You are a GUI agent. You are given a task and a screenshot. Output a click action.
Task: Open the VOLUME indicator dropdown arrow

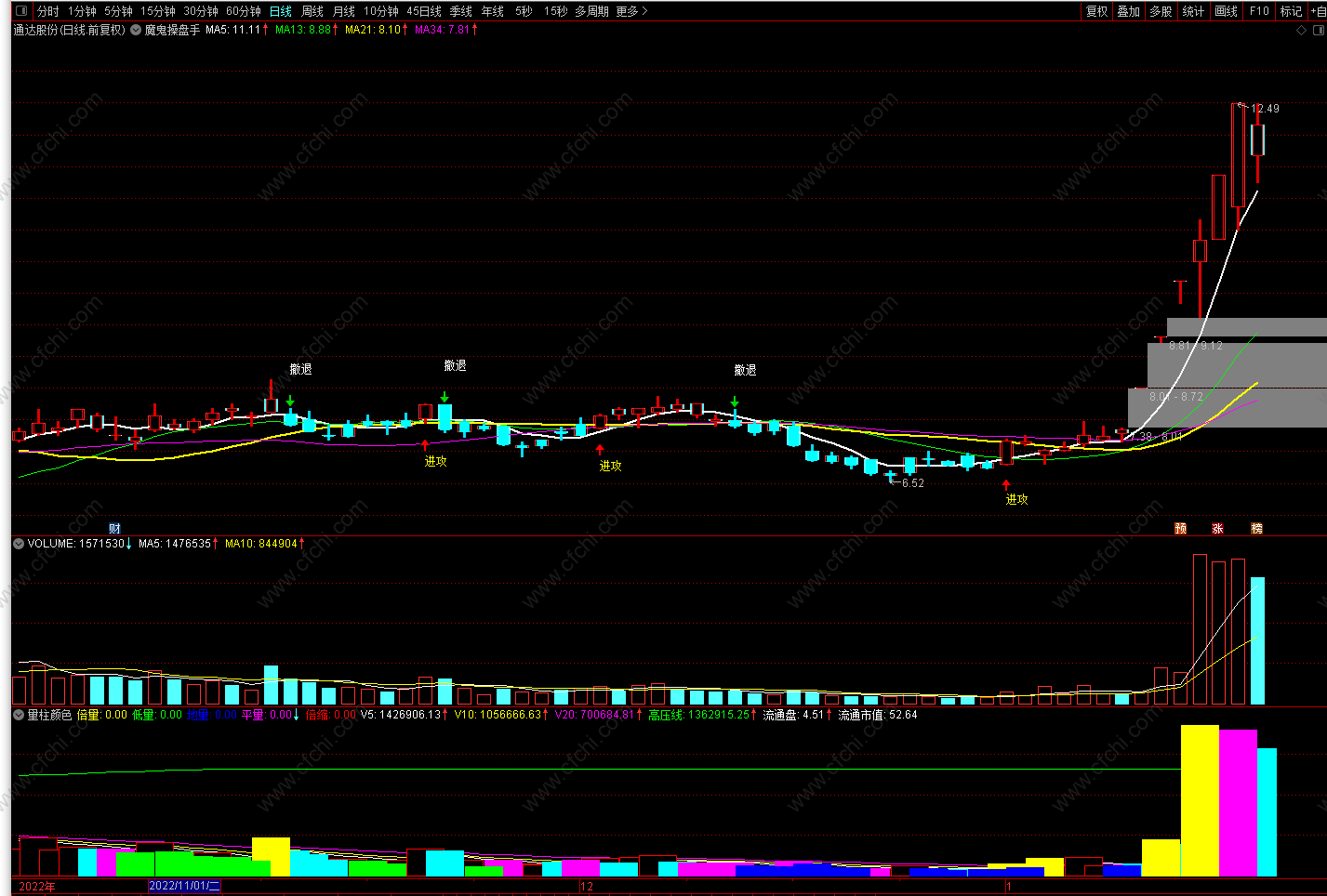coord(19,544)
